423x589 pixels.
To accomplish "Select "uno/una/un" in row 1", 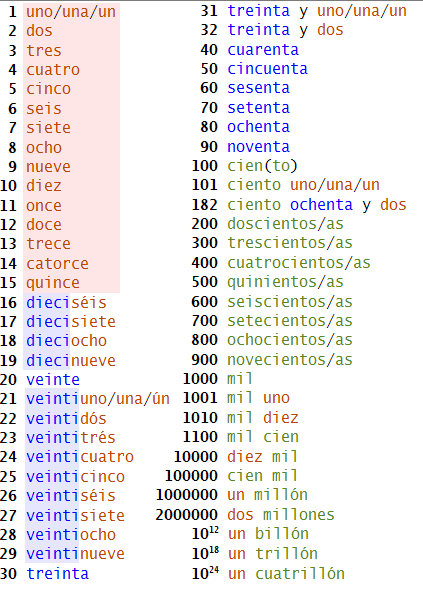I will [x=71, y=12].
